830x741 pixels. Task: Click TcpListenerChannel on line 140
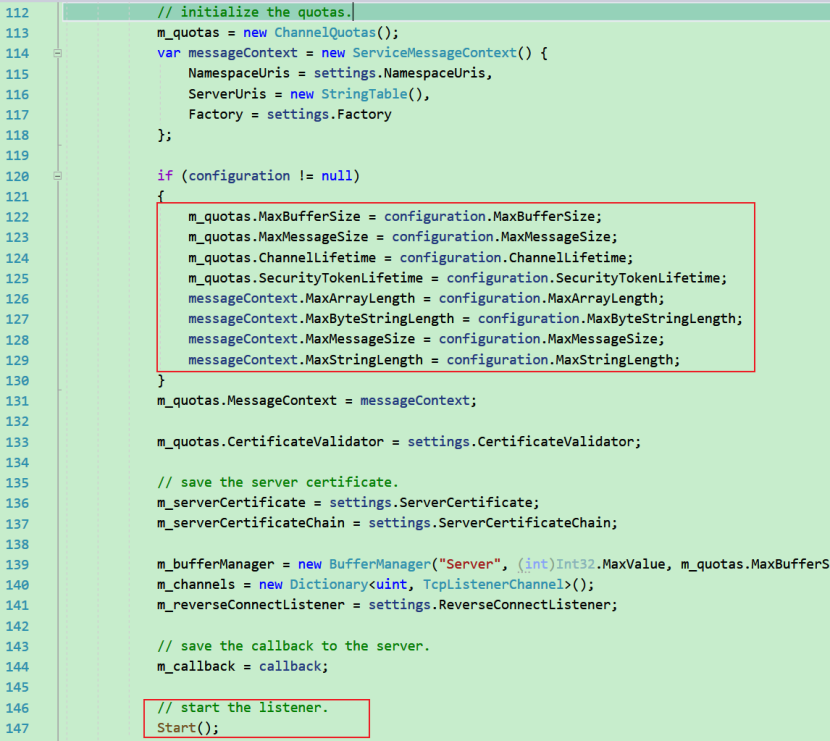point(493,584)
